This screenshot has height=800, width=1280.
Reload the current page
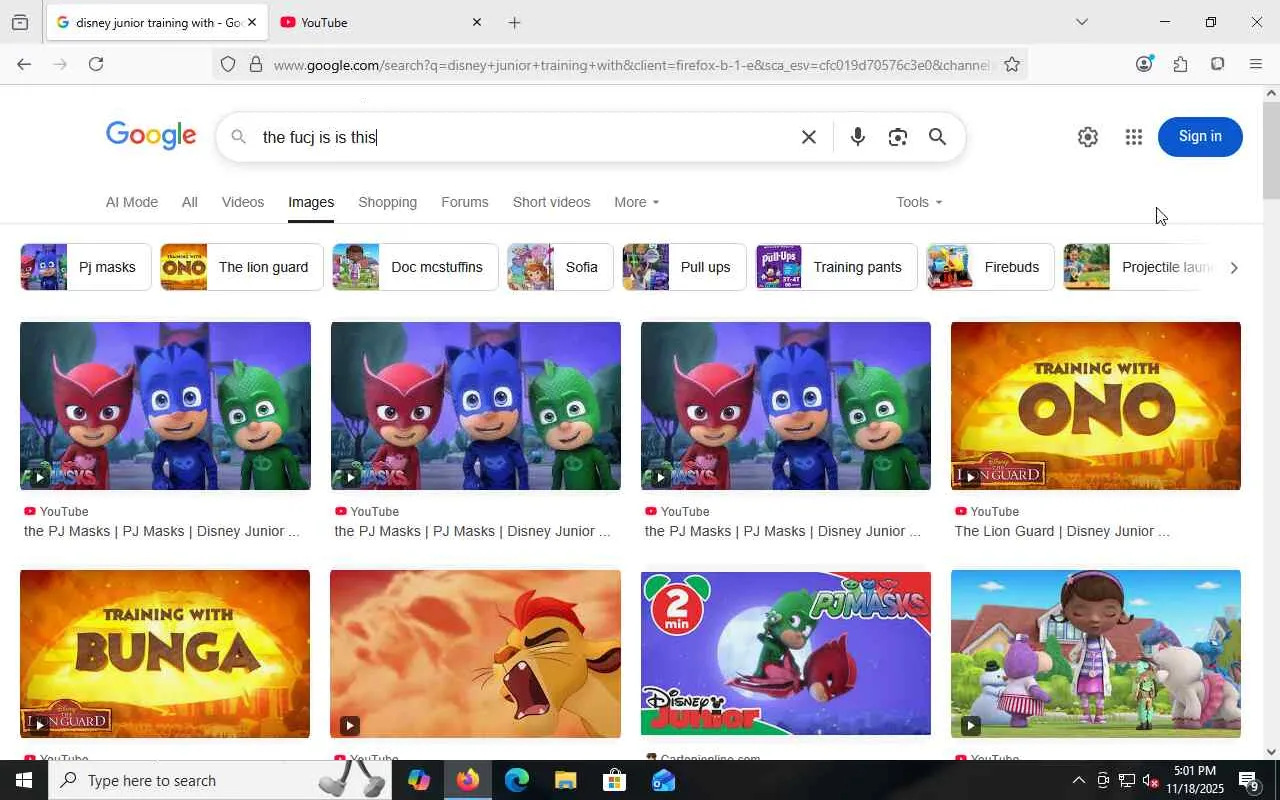pos(96,64)
